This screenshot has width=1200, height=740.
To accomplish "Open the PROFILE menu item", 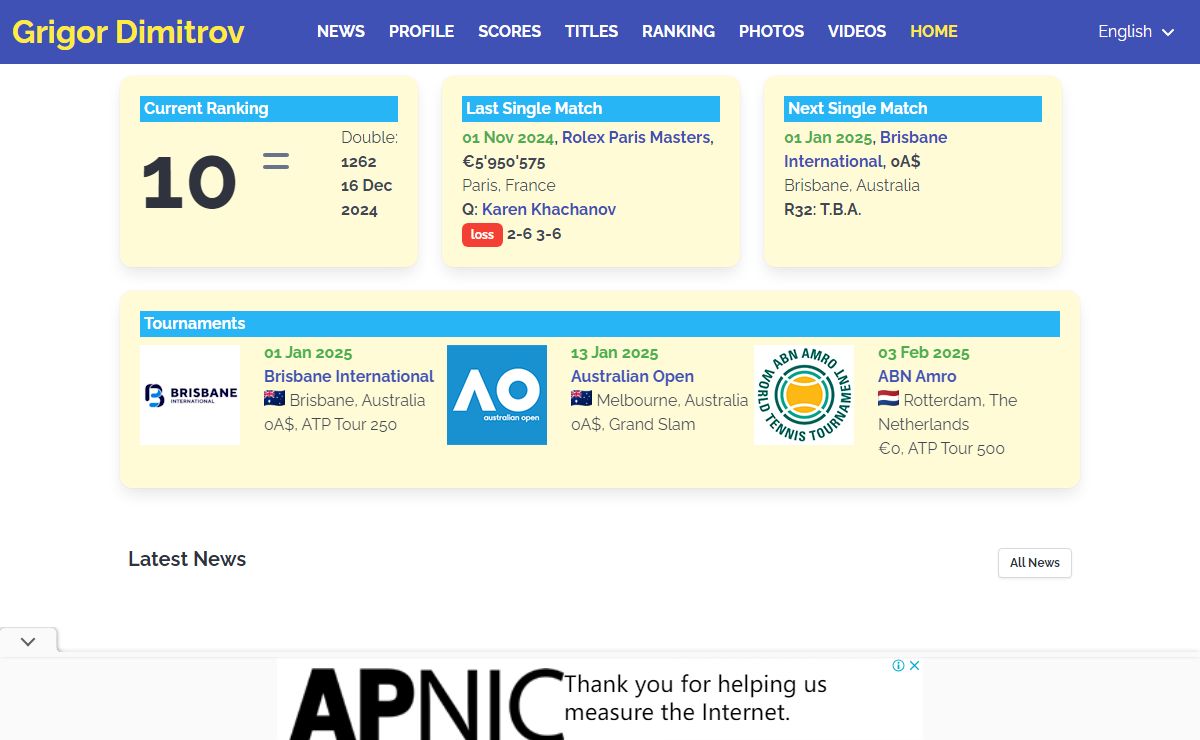I will [x=421, y=32].
